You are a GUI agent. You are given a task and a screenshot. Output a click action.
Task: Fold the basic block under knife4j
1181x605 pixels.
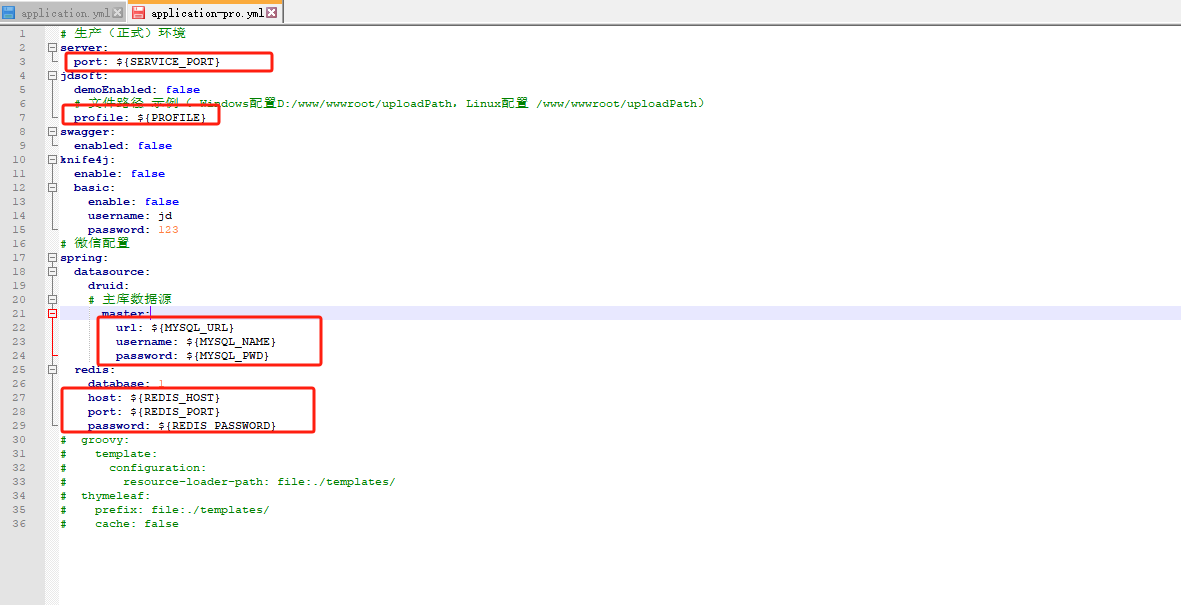pos(52,188)
